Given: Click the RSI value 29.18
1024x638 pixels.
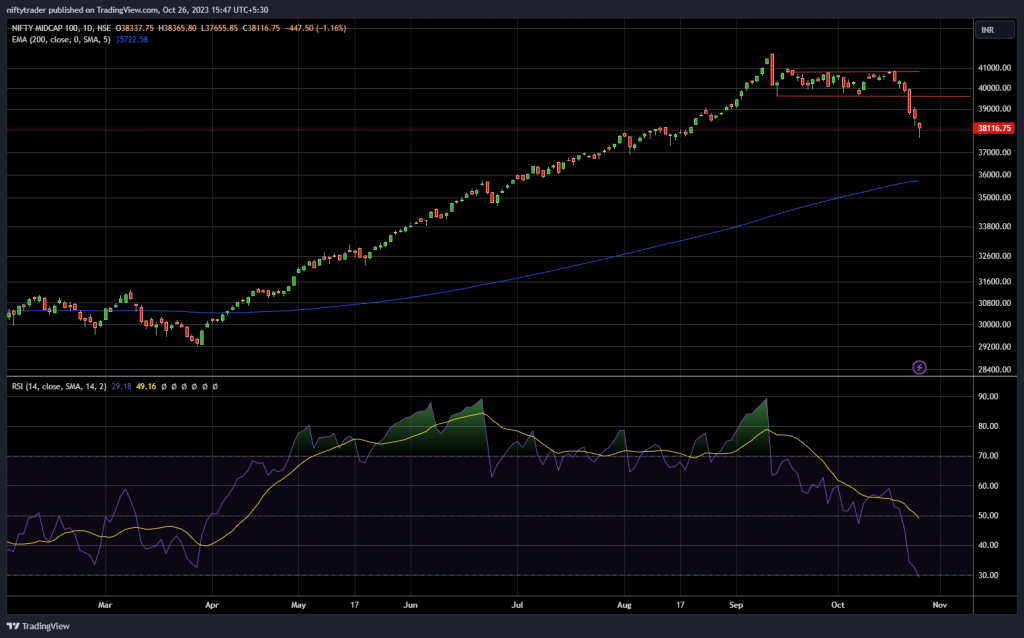Looking at the screenshot, I should click(x=121, y=387).
